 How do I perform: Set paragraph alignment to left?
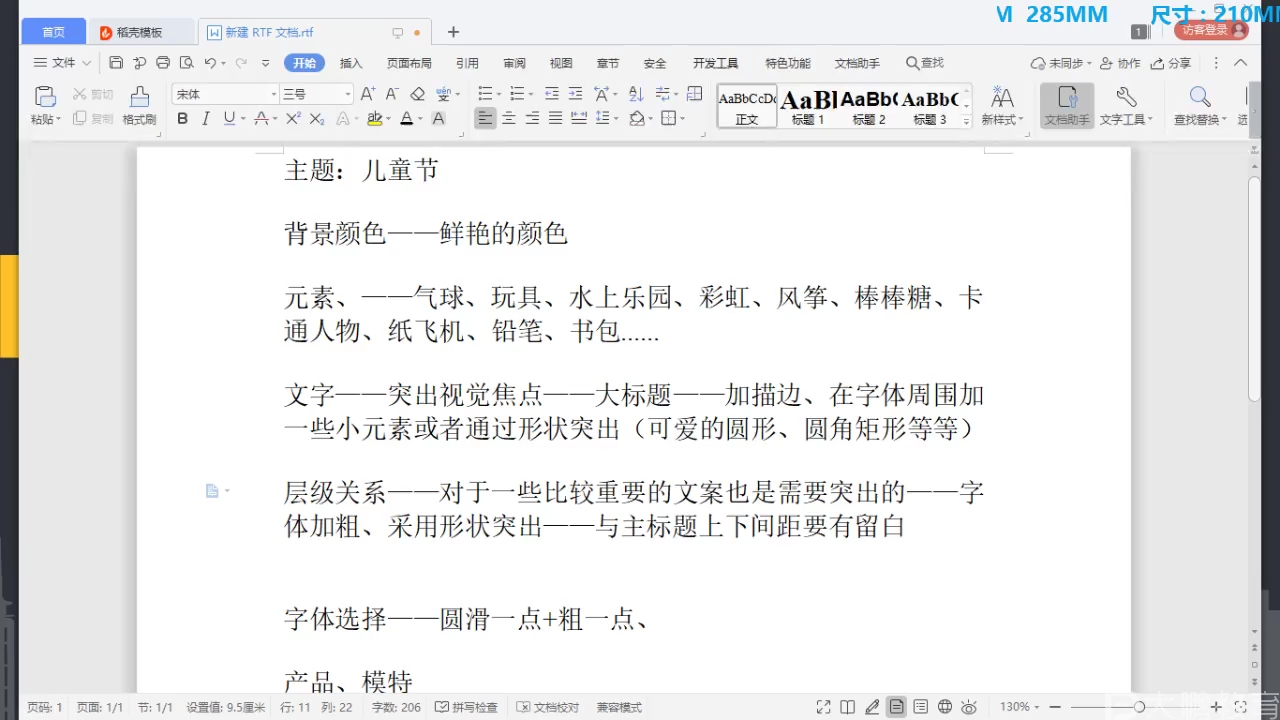pyautogui.click(x=485, y=118)
